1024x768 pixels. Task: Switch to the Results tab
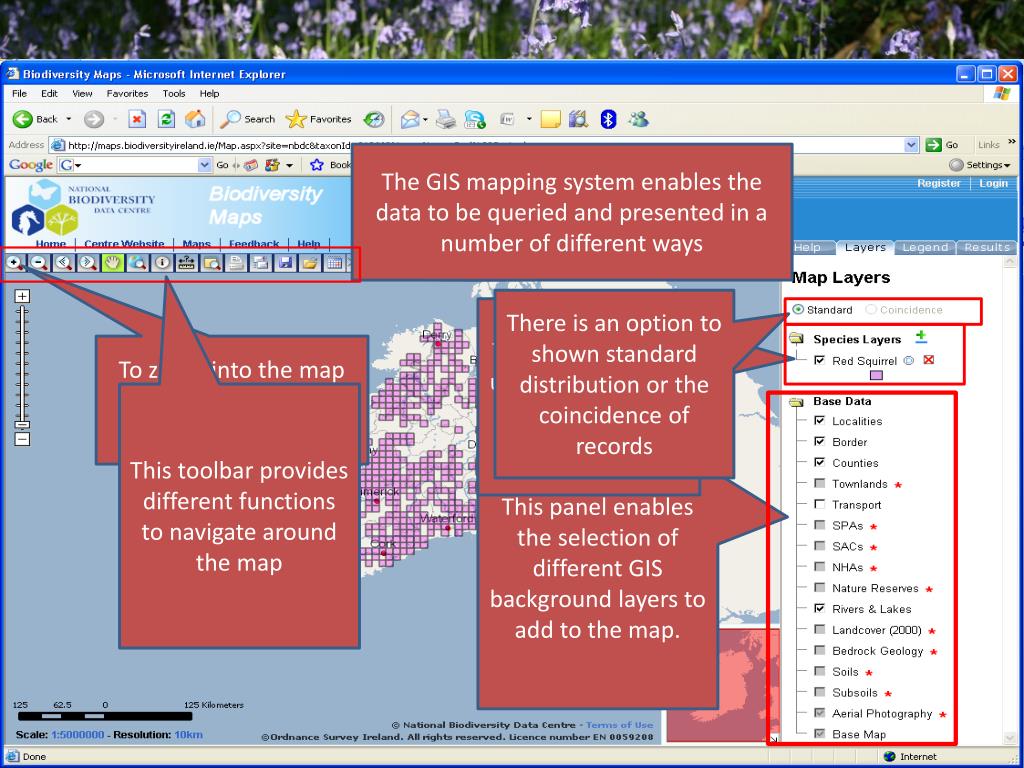(x=986, y=247)
